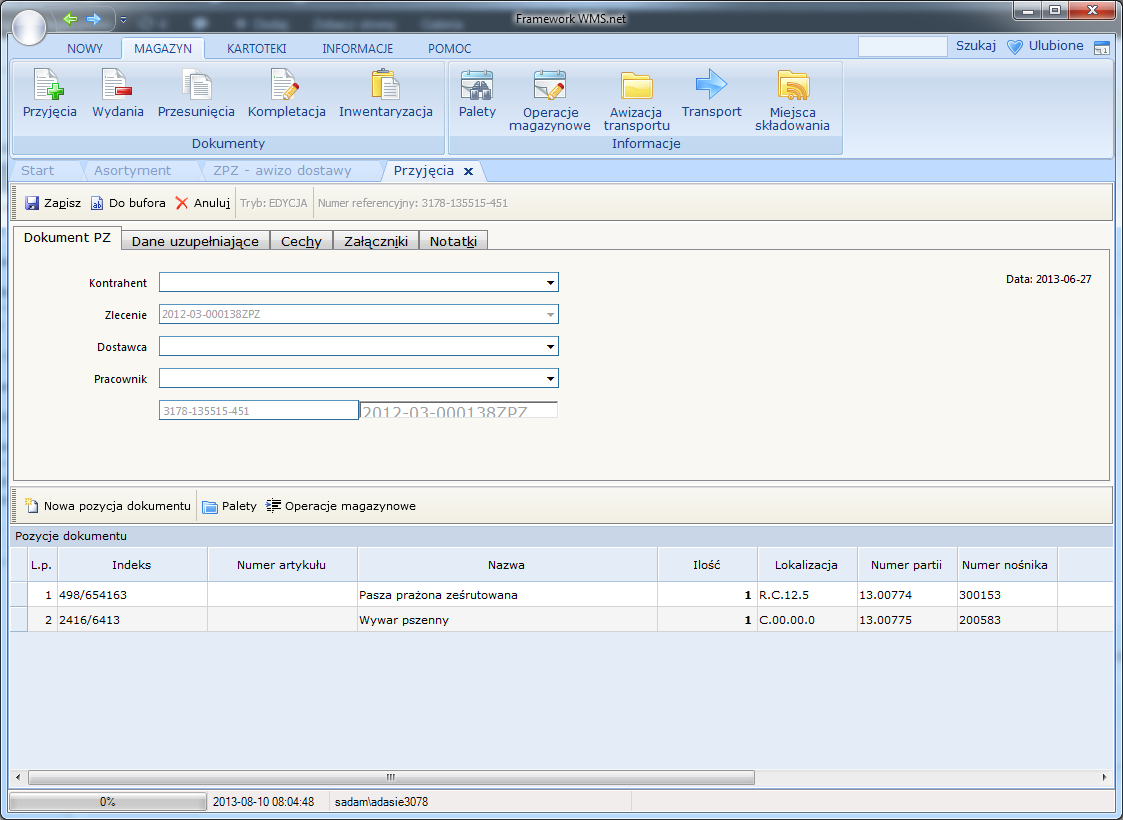Expand Pracownik dropdown

pyautogui.click(x=550, y=378)
